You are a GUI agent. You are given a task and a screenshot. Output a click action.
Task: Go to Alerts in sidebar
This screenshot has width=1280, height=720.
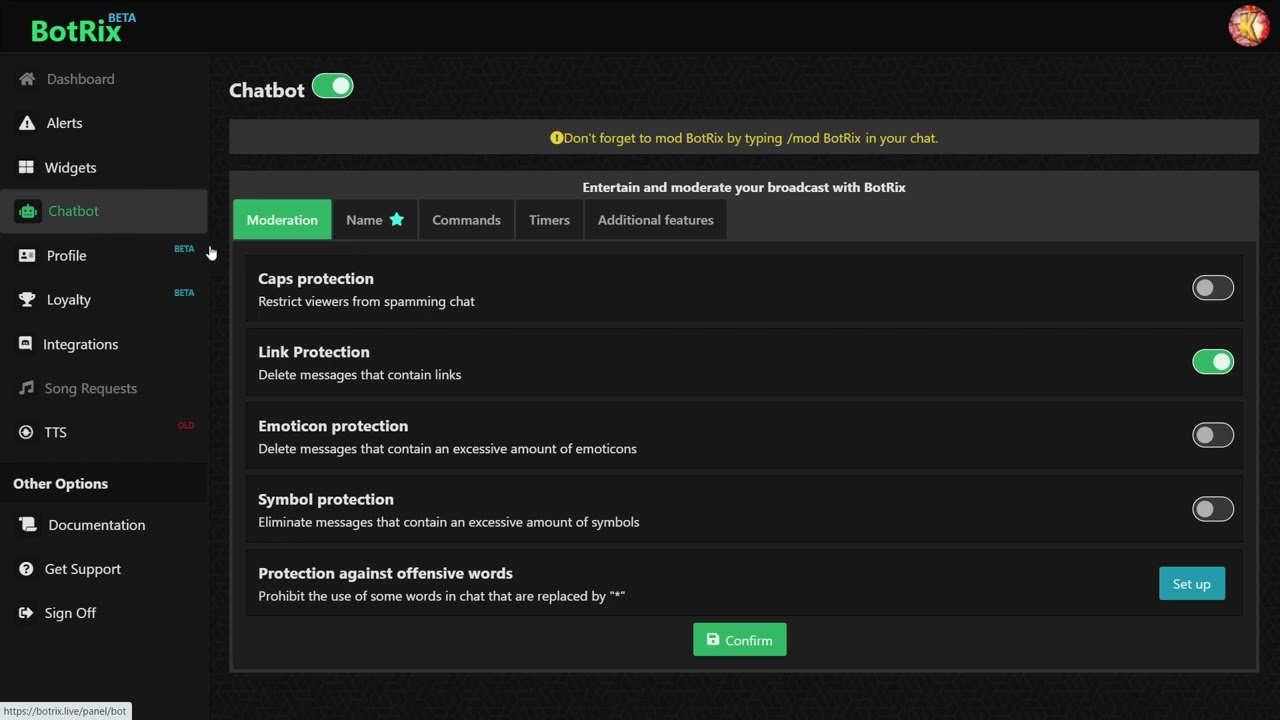[64, 123]
